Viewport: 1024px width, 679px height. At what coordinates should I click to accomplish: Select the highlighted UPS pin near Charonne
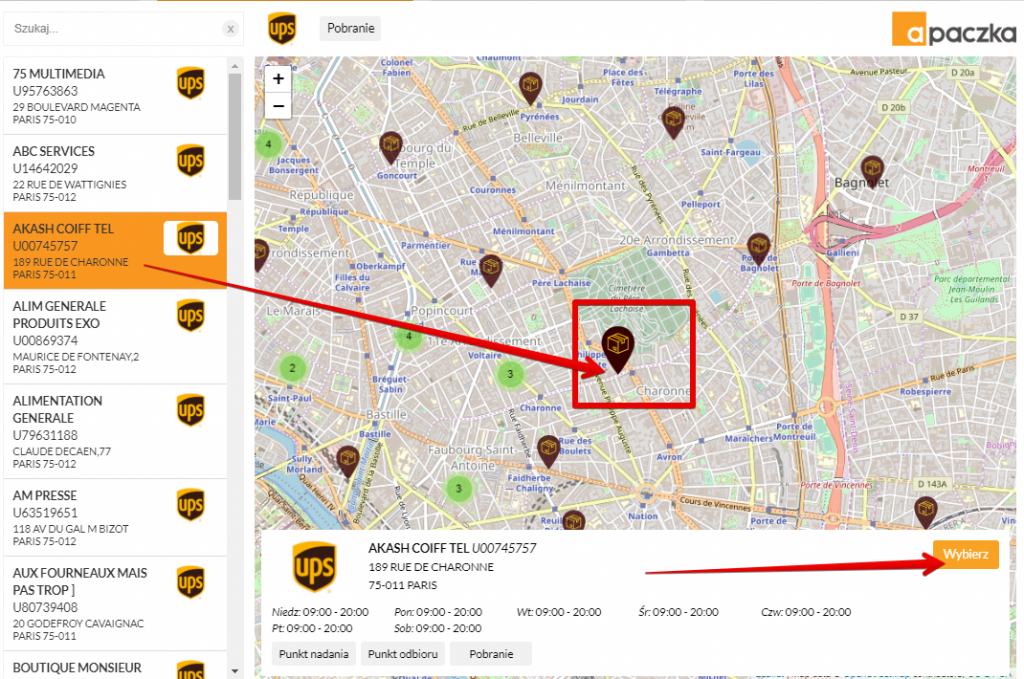(618, 348)
